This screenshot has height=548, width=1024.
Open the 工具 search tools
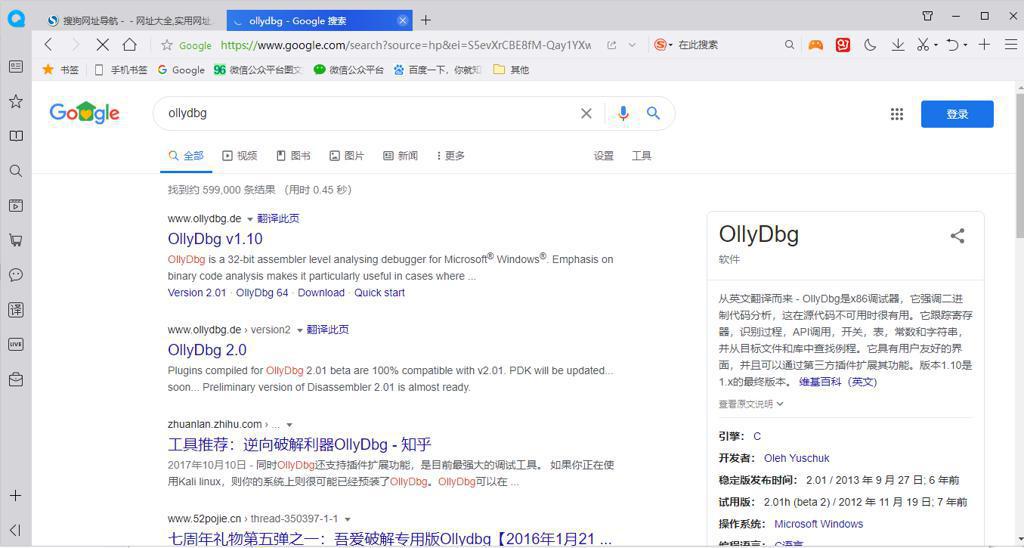coord(641,155)
